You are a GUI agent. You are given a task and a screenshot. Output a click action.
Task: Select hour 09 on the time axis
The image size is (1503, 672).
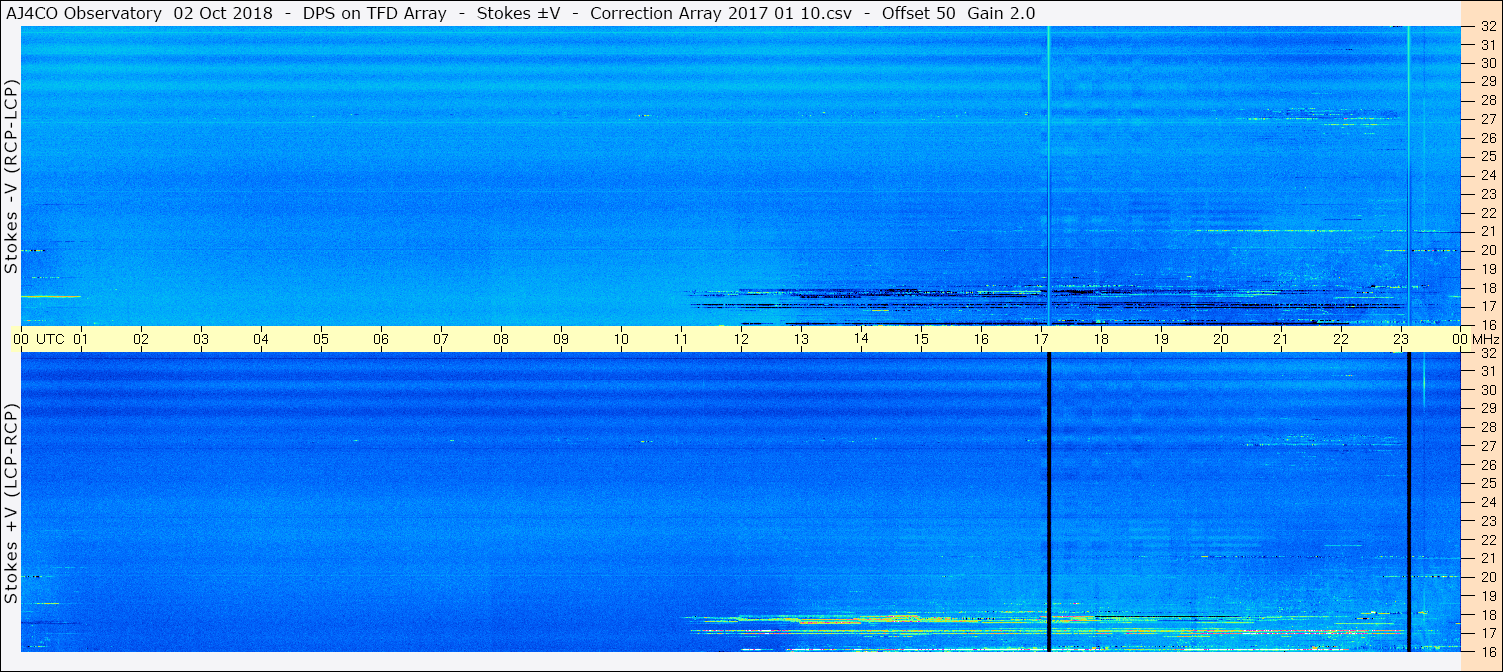pos(561,339)
